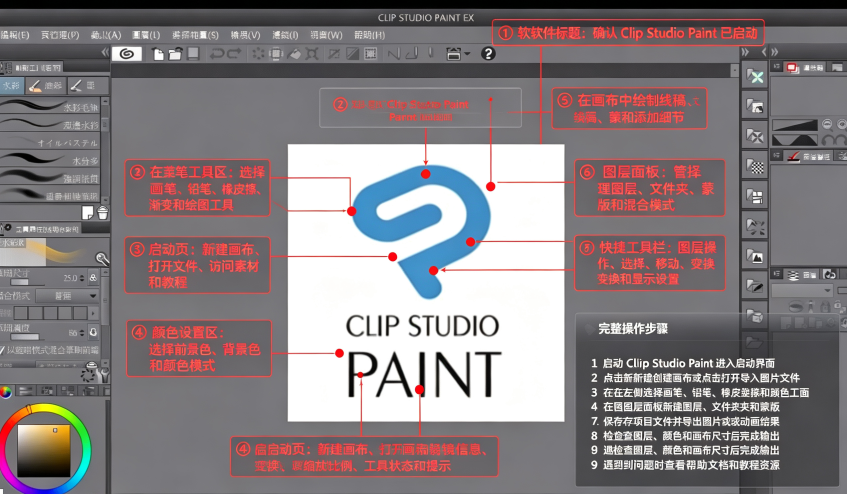The image size is (847, 494).
Task: Collapse the left palette dock with double chevron
Action: 104,52
